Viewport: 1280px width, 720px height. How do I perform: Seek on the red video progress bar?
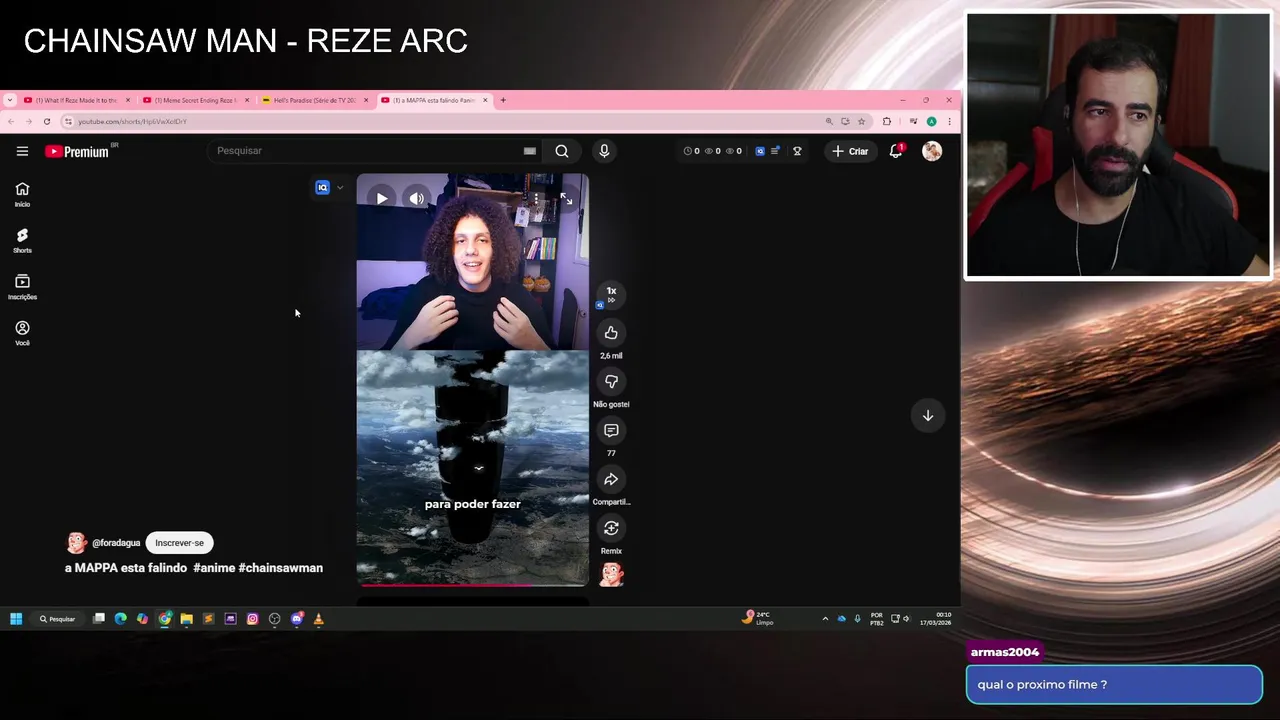point(472,585)
